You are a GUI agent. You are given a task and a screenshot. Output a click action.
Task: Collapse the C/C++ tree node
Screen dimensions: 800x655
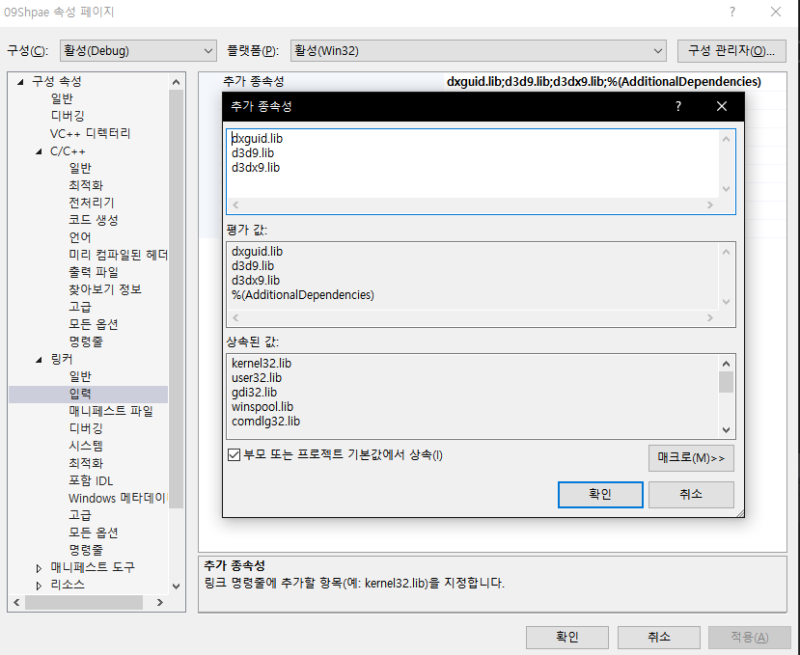point(39,152)
